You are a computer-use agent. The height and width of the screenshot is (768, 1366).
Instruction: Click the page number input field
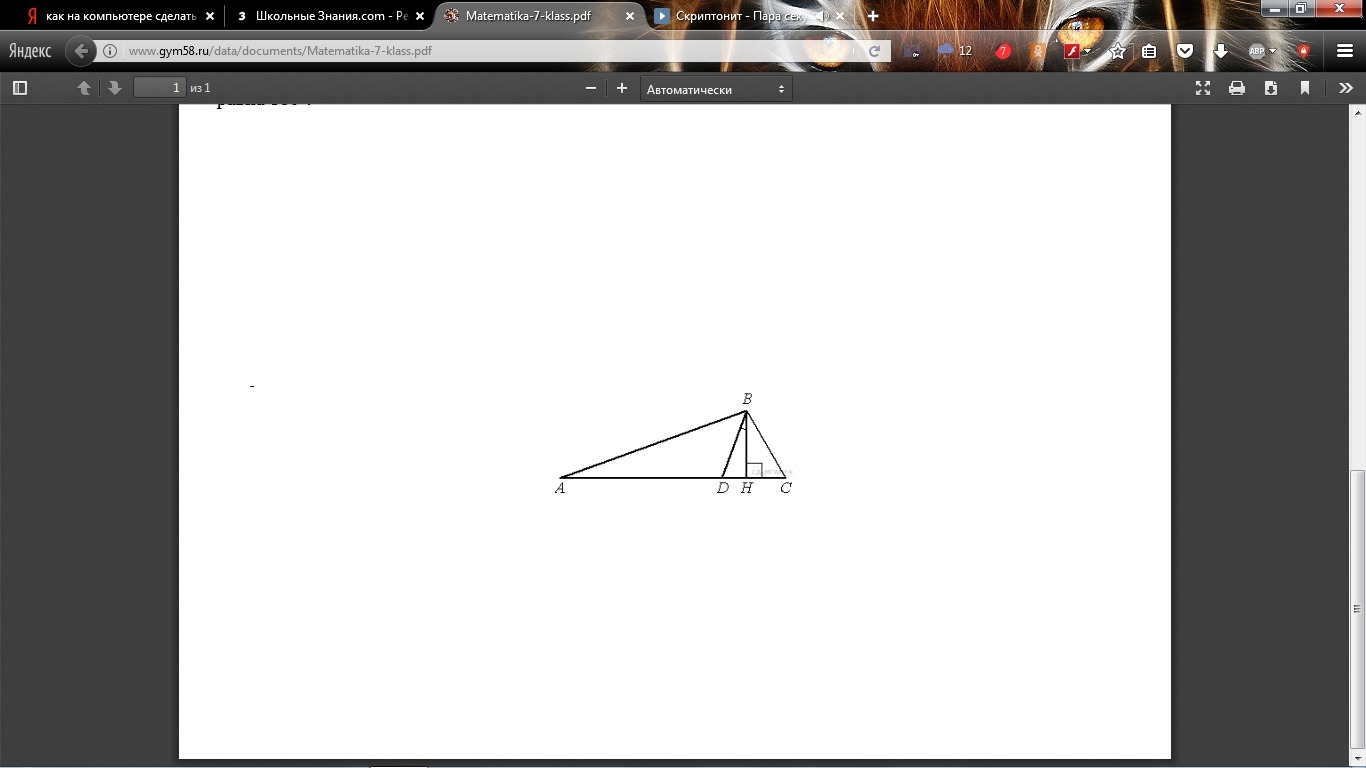pos(160,88)
